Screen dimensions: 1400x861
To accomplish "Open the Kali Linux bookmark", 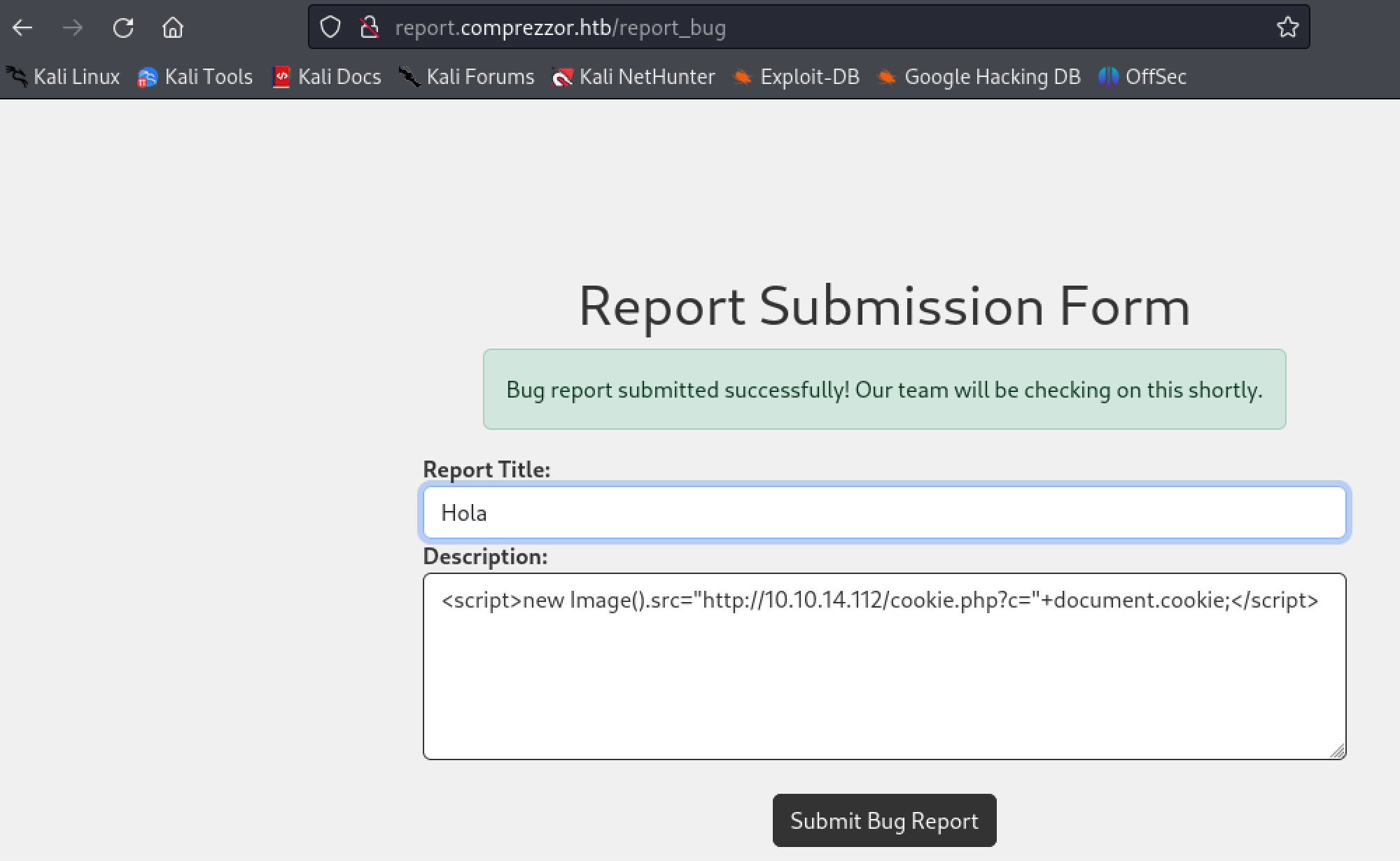I will [x=63, y=76].
